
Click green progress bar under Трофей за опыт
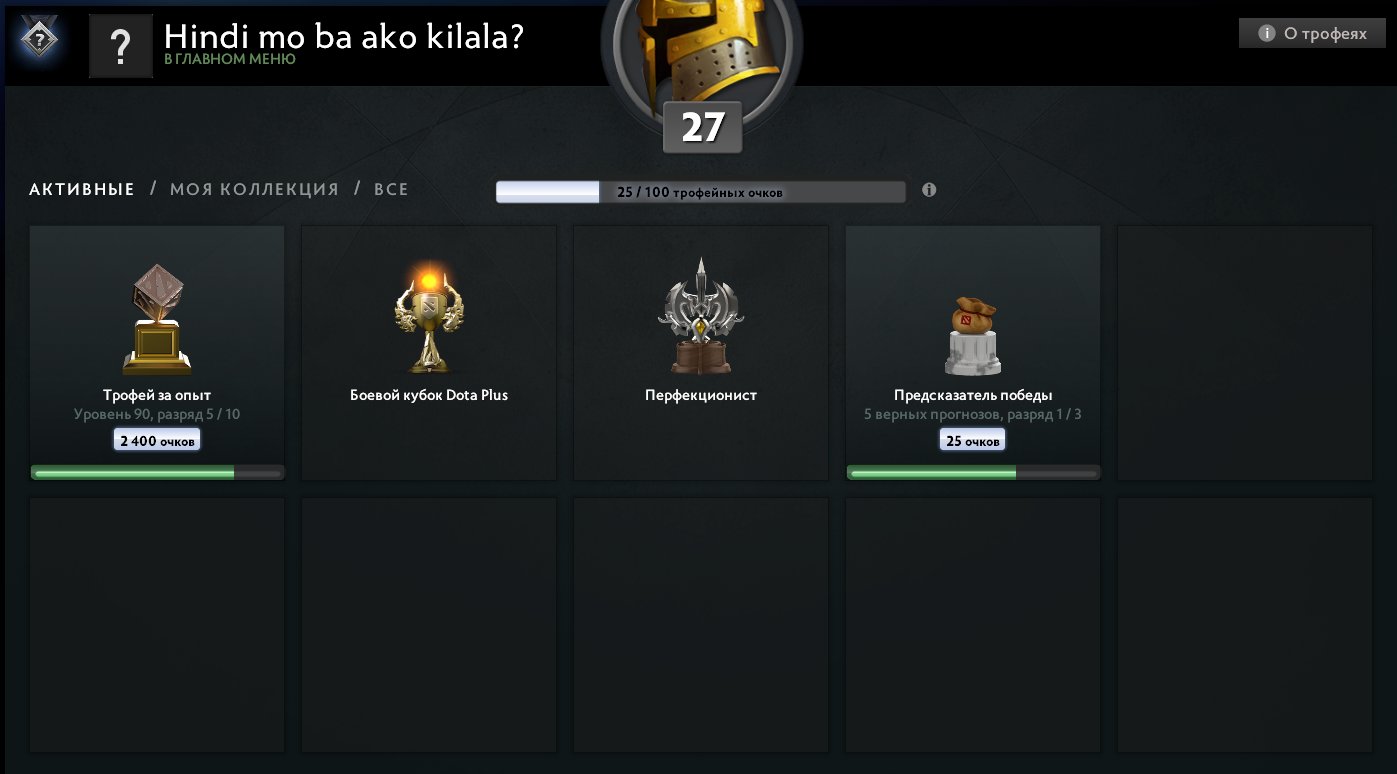[x=158, y=472]
